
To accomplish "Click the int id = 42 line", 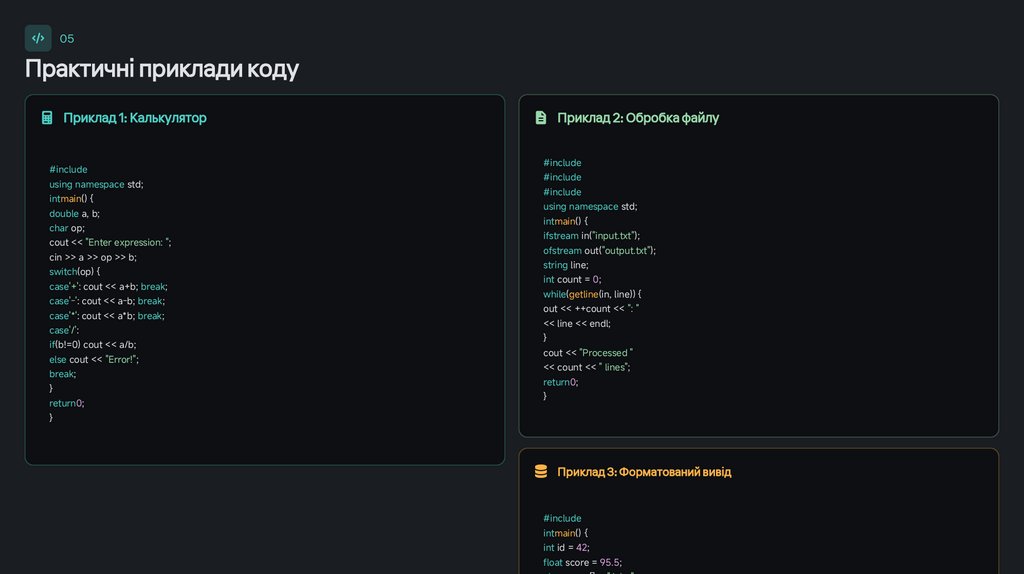I will pyautogui.click(x=566, y=548).
